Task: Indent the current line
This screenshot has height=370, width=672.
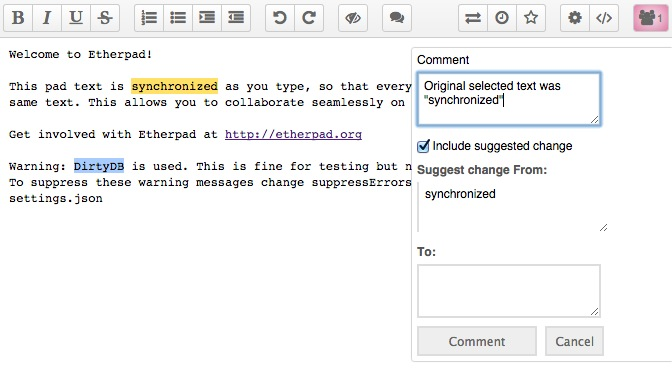Action: 207,18
